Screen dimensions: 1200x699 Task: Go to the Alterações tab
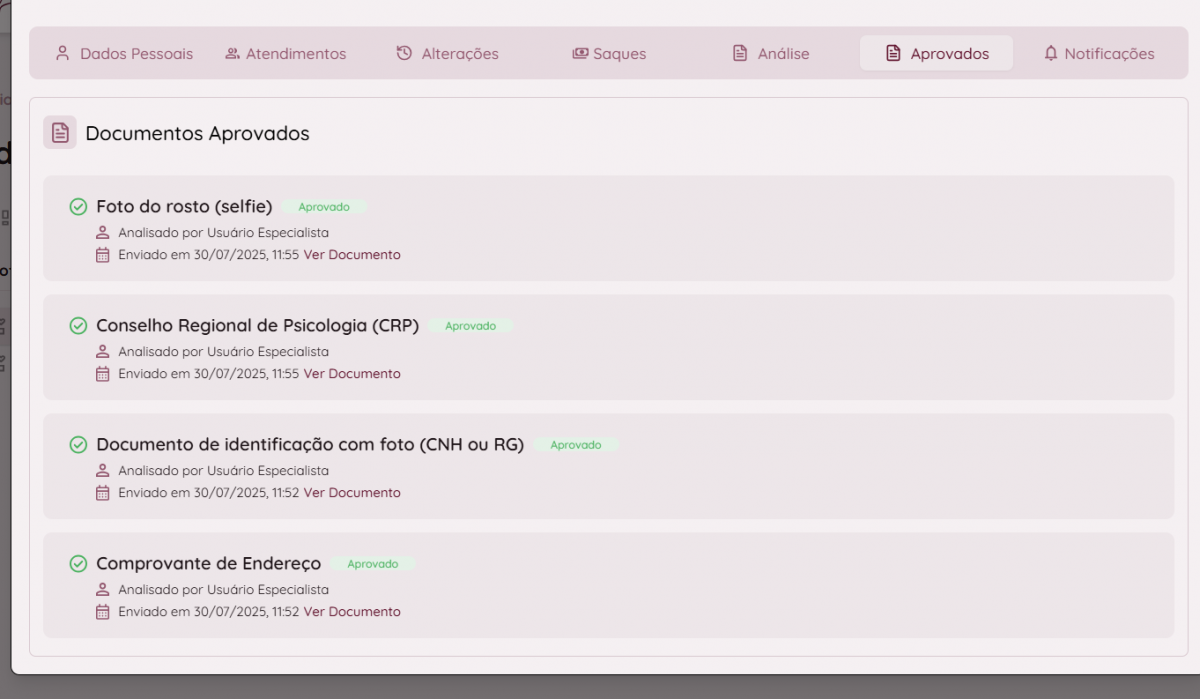[447, 54]
